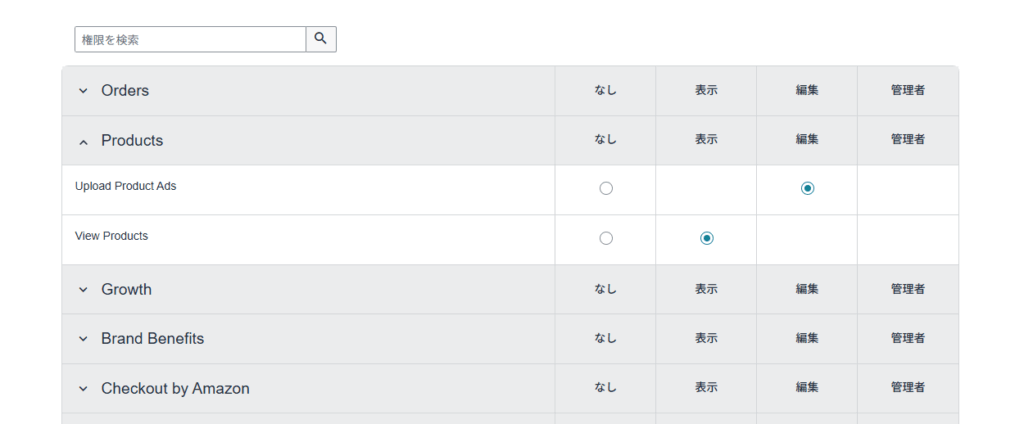1024x424 pixels.
Task: Click '表示' header in the Products row
Action: pyautogui.click(x=706, y=140)
